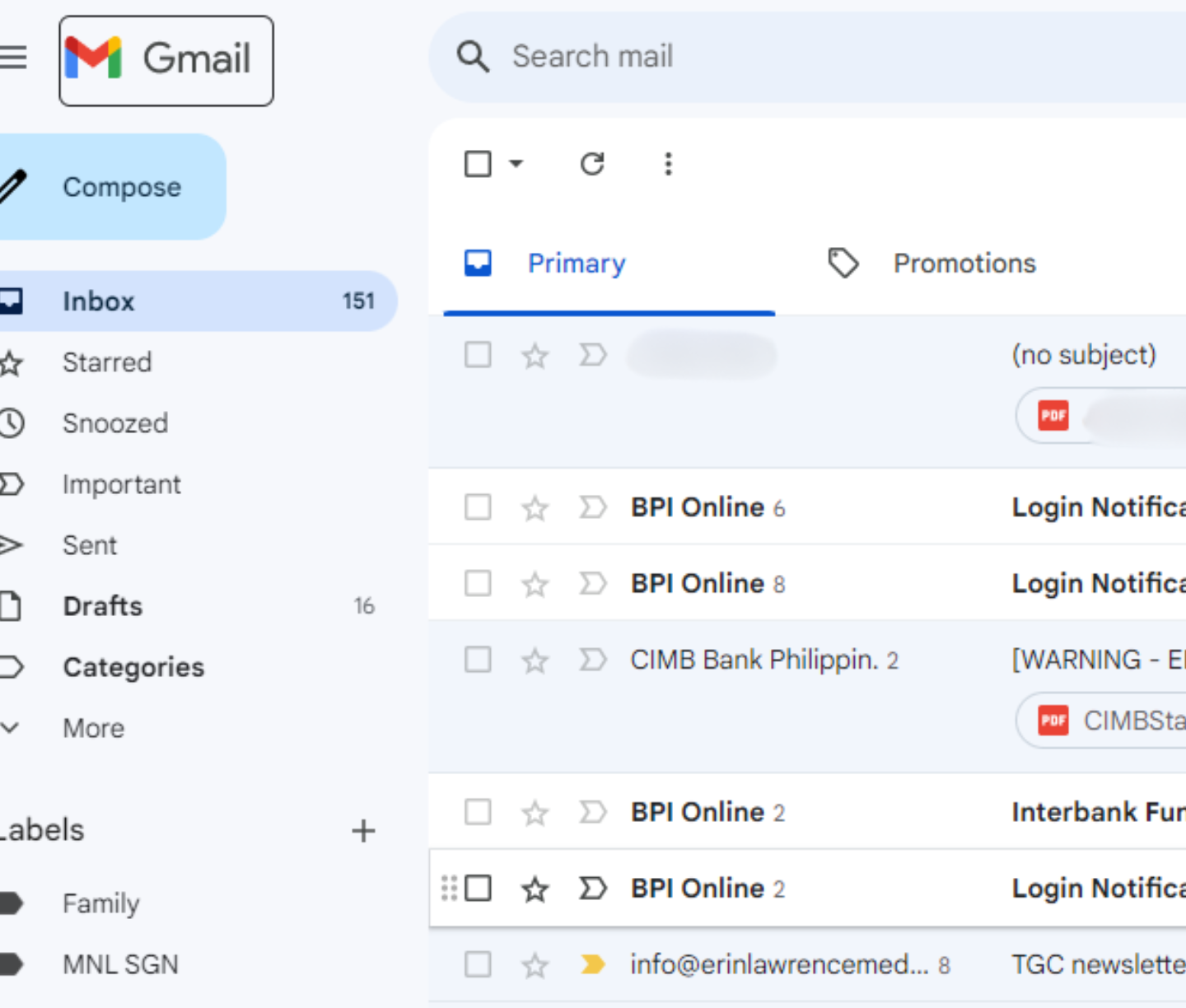This screenshot has width=1186, height=1008.
Task: Open the Sent mail icon
Action: tap(12, 545)
